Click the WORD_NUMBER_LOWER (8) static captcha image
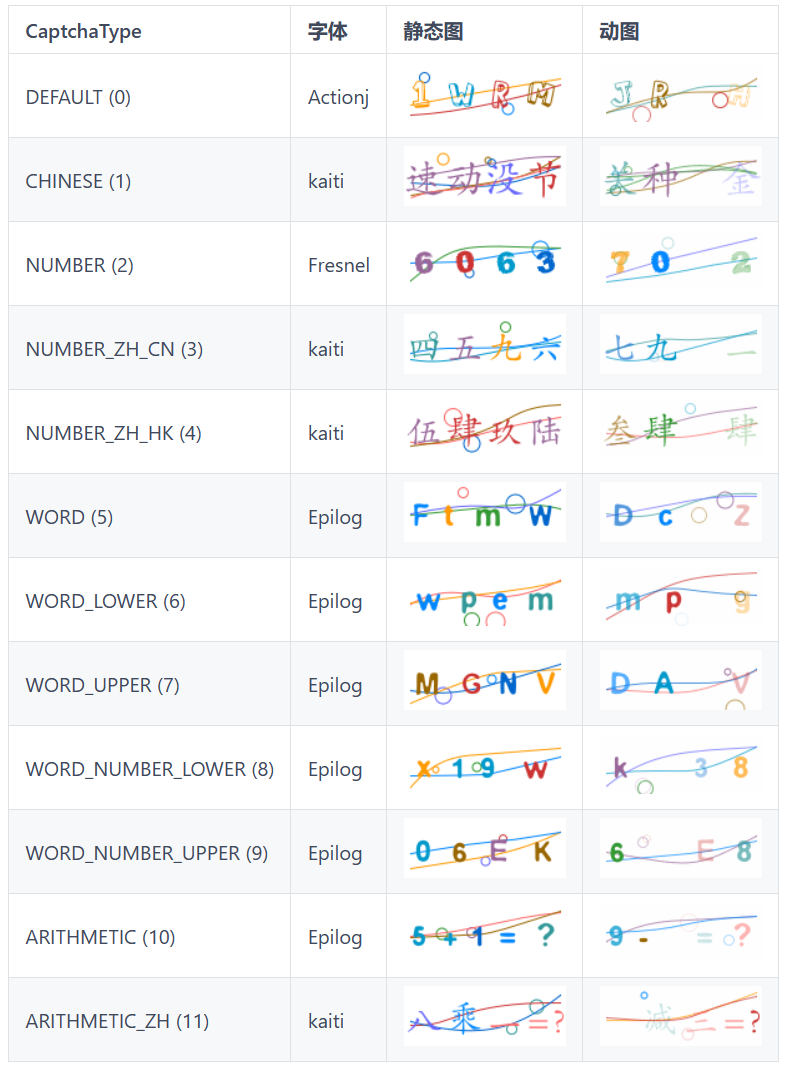 [x=485, y=767]
